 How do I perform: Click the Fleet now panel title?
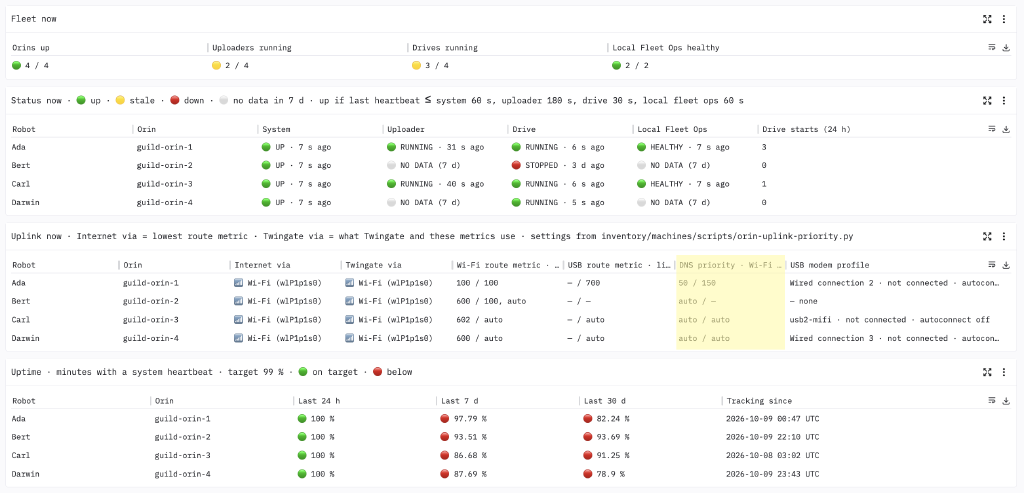pos(33,19)
